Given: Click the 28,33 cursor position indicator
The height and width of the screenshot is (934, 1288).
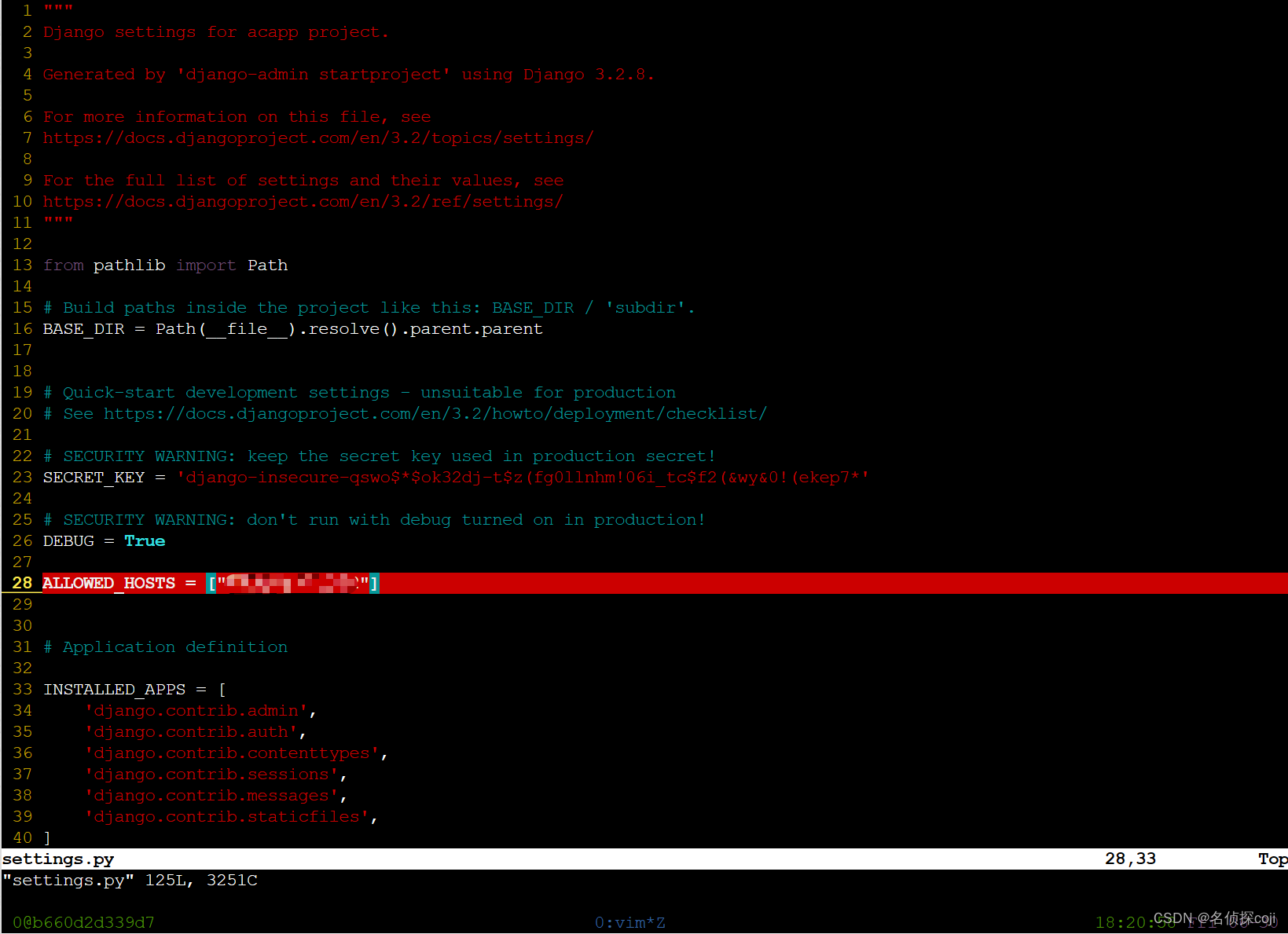Looking at the screenshot, I should (1130, 859).
